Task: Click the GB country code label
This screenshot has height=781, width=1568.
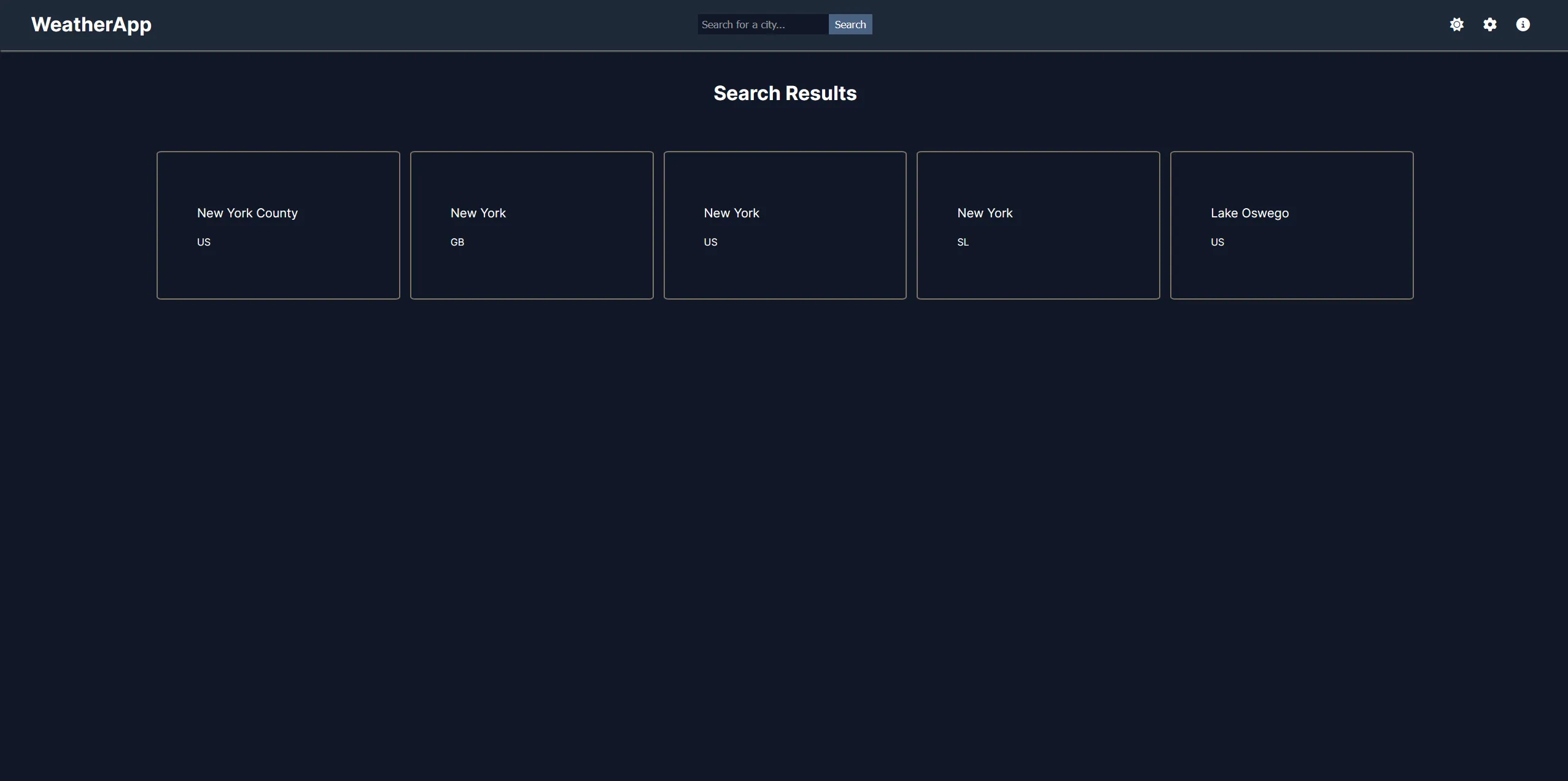Action: pyautogui.click(x=457, y=242)
